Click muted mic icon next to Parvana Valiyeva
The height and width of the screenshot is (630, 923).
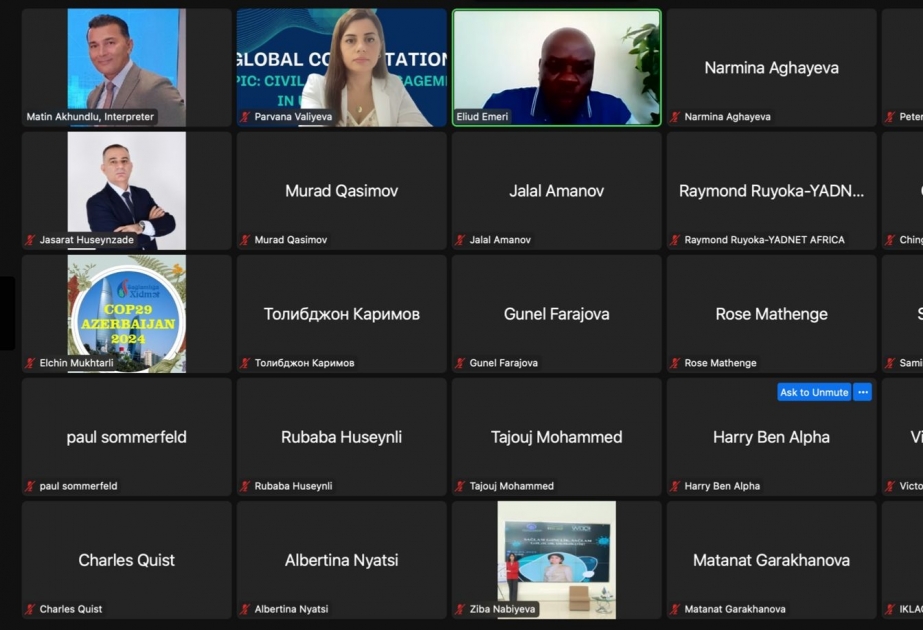[245, 117]
